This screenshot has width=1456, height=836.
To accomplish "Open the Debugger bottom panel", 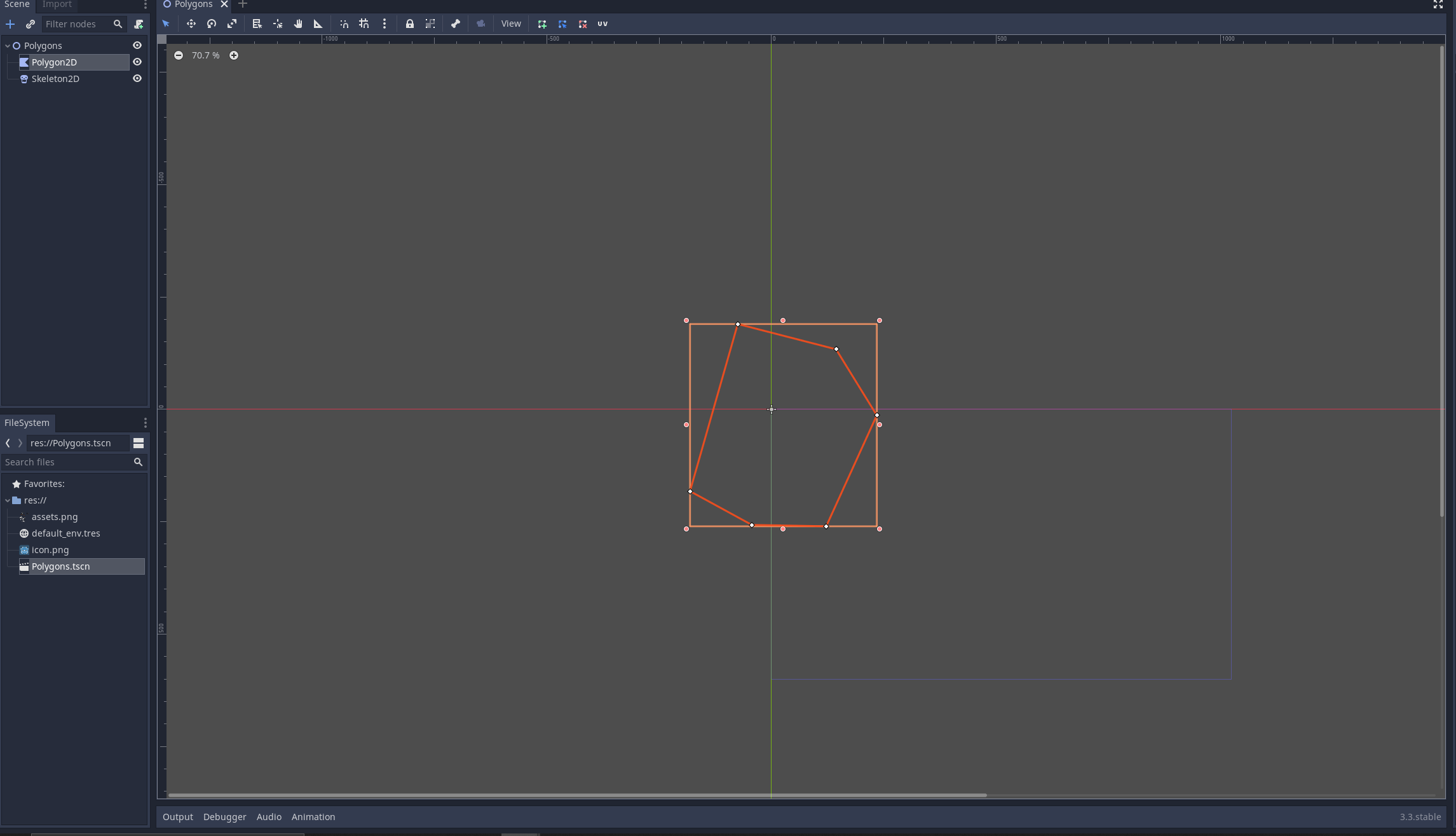I will point(224,816).
